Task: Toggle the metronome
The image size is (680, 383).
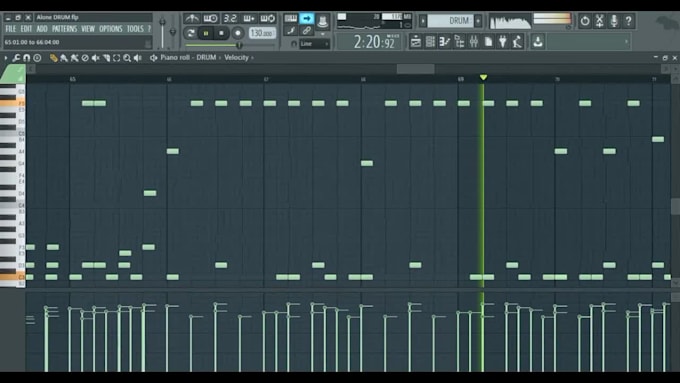Action: tap(191, 18)
